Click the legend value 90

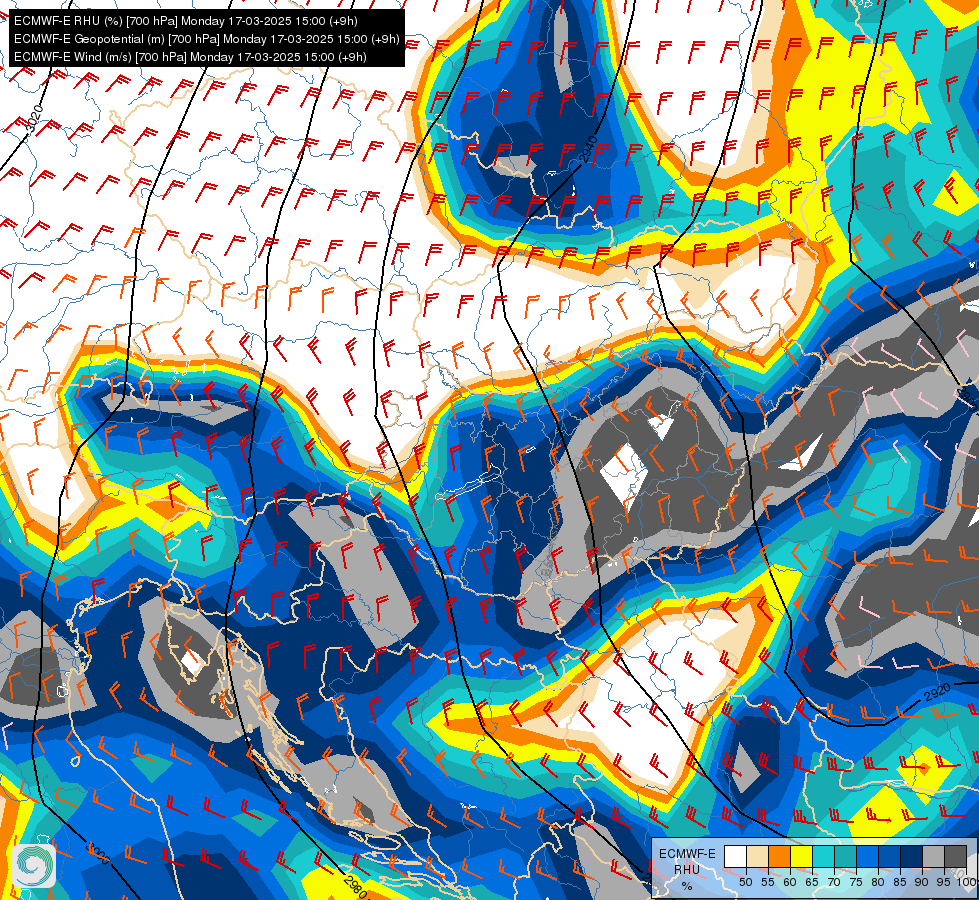(x=922, y=882)
